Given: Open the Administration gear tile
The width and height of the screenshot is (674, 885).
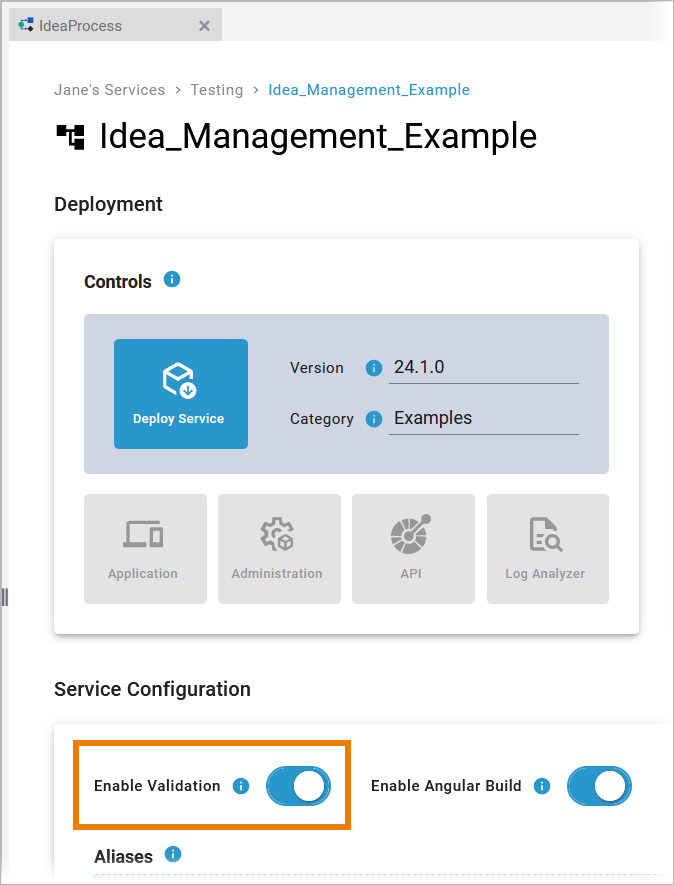Looking at the screenshot, I should click(x=278, y=548).
